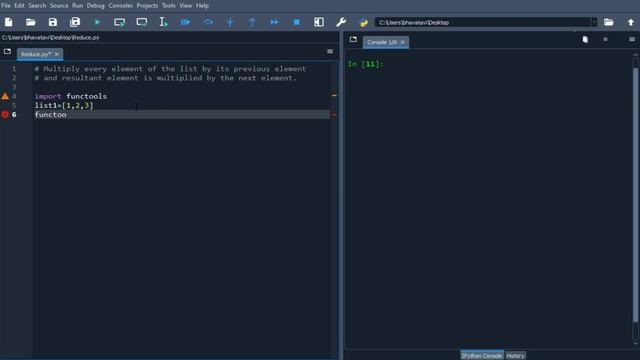This screenshot has height=360, width=640.
Task: Browse for a working directory
Action: (609, 22)
